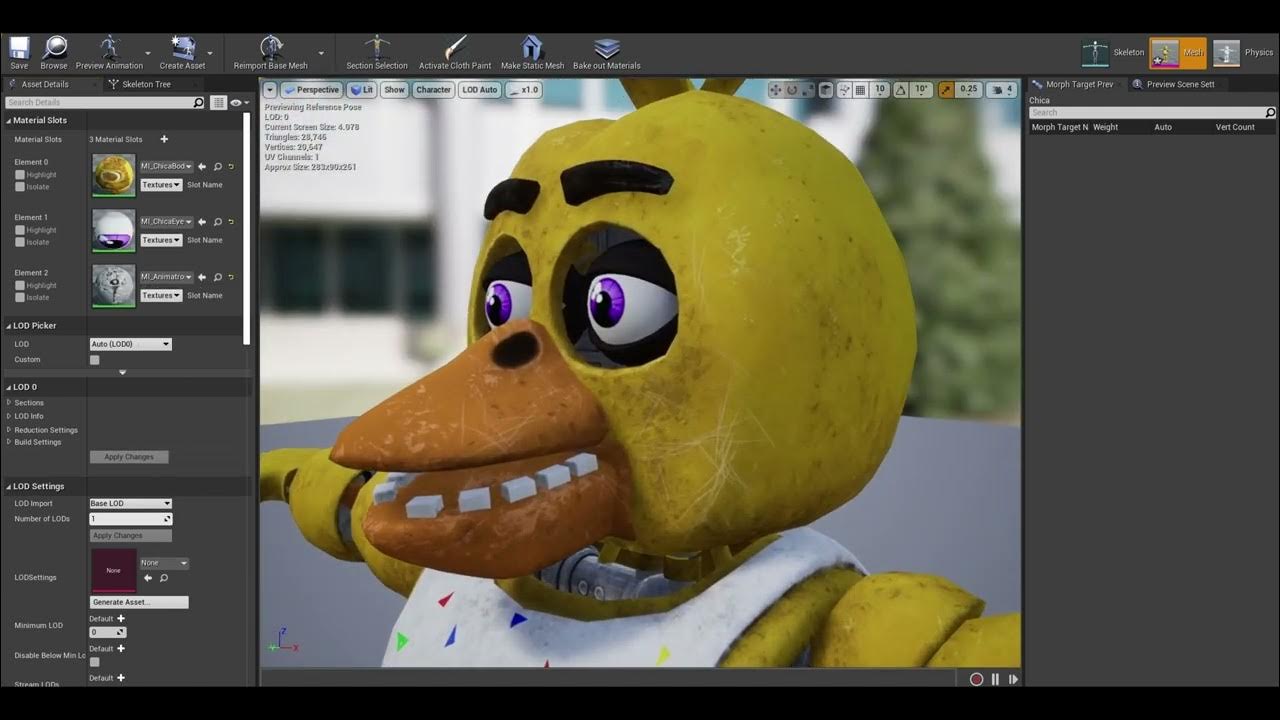Click the record button below the viewport

point(977,679)
